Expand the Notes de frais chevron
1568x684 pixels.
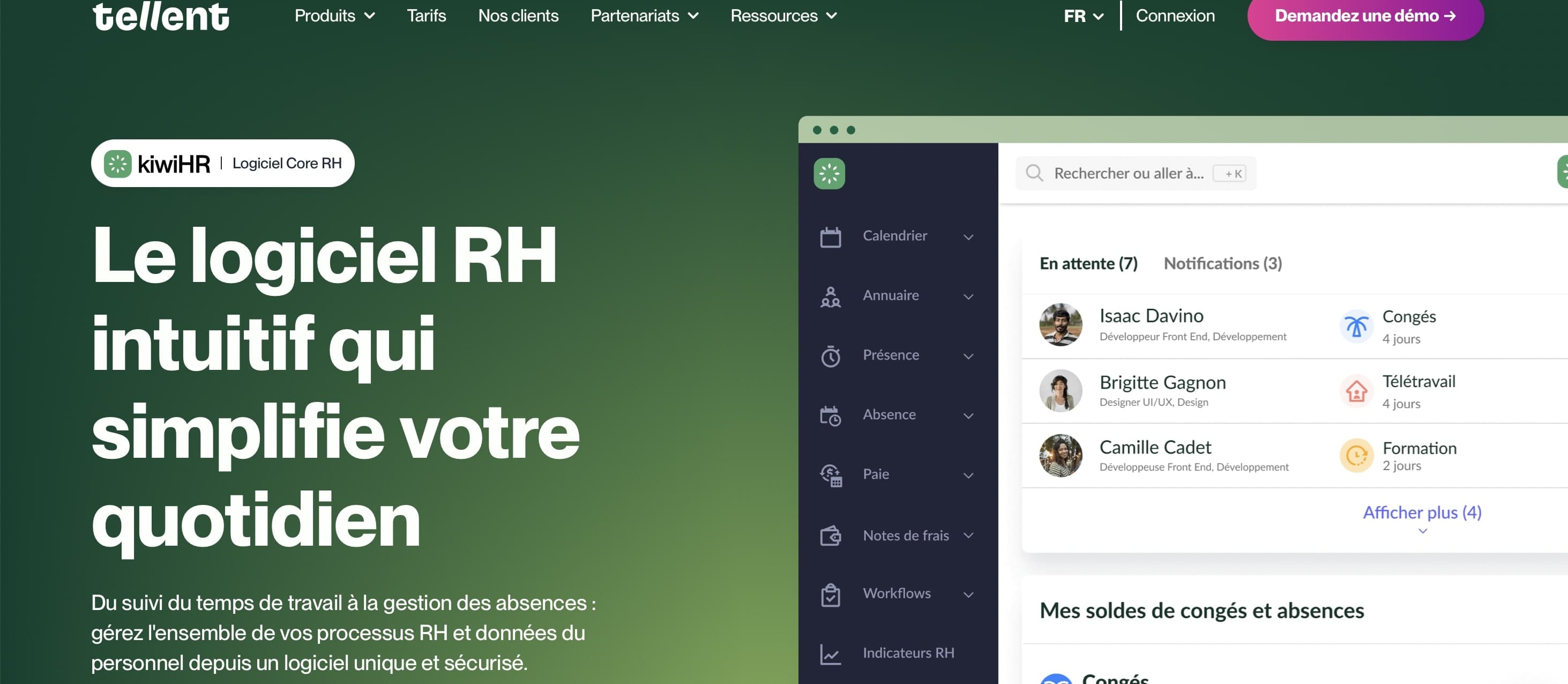tap(968, 536)
